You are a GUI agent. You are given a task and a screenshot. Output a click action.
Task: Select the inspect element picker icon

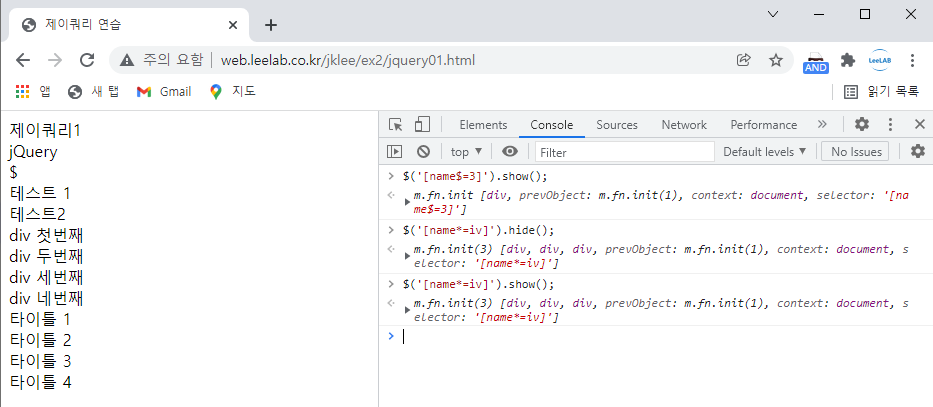click(x=396, y=124)
